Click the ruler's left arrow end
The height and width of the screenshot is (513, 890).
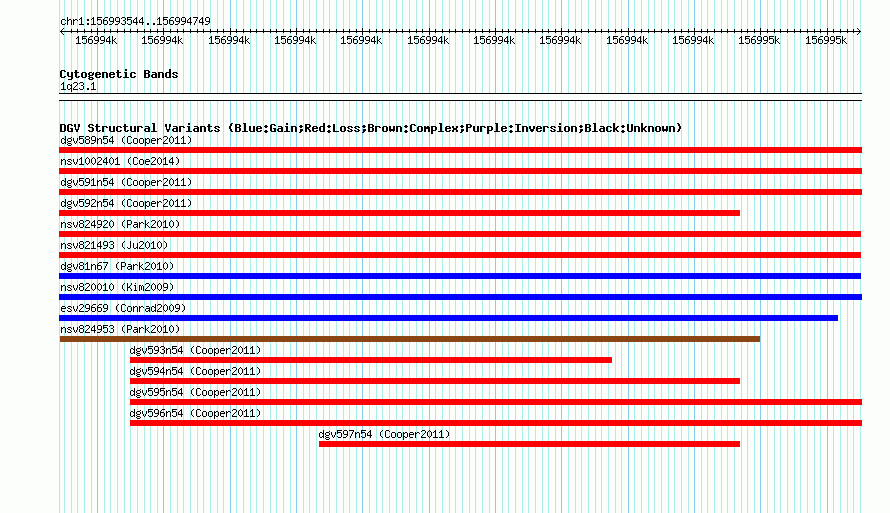pos(62,32)
